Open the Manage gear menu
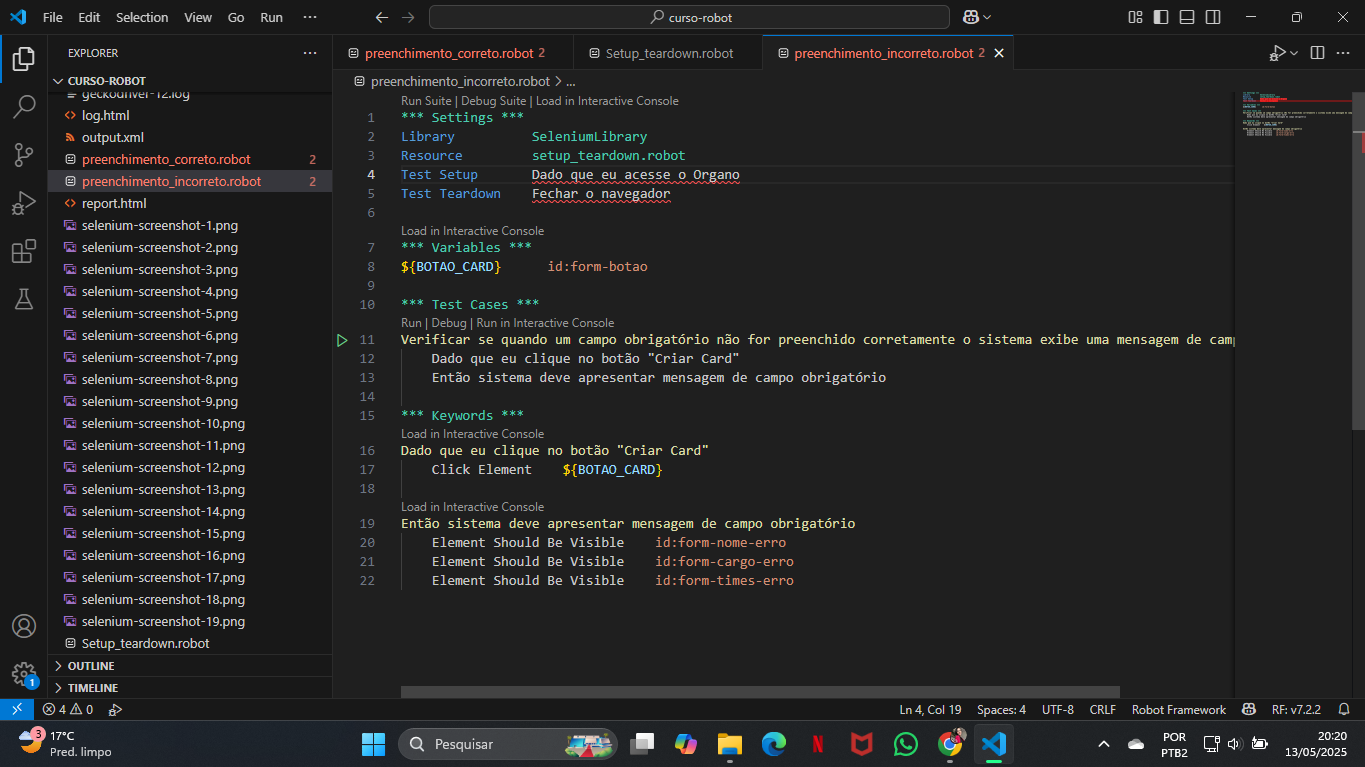The height and width of the screenshot is (767, 1365). [24, 674]
